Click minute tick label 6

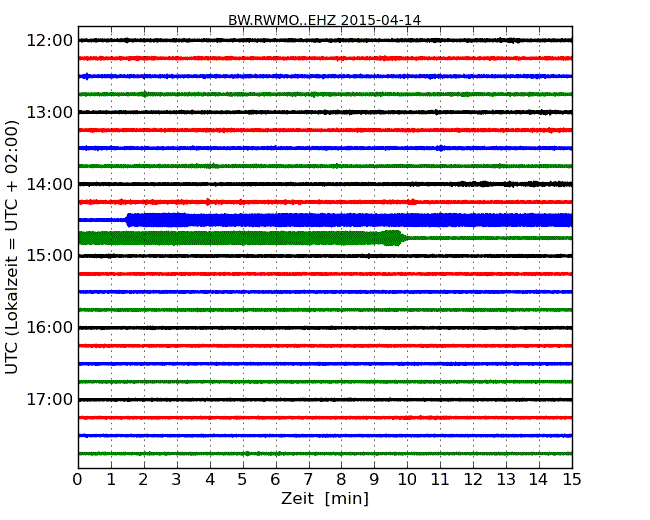click(275, 479)
